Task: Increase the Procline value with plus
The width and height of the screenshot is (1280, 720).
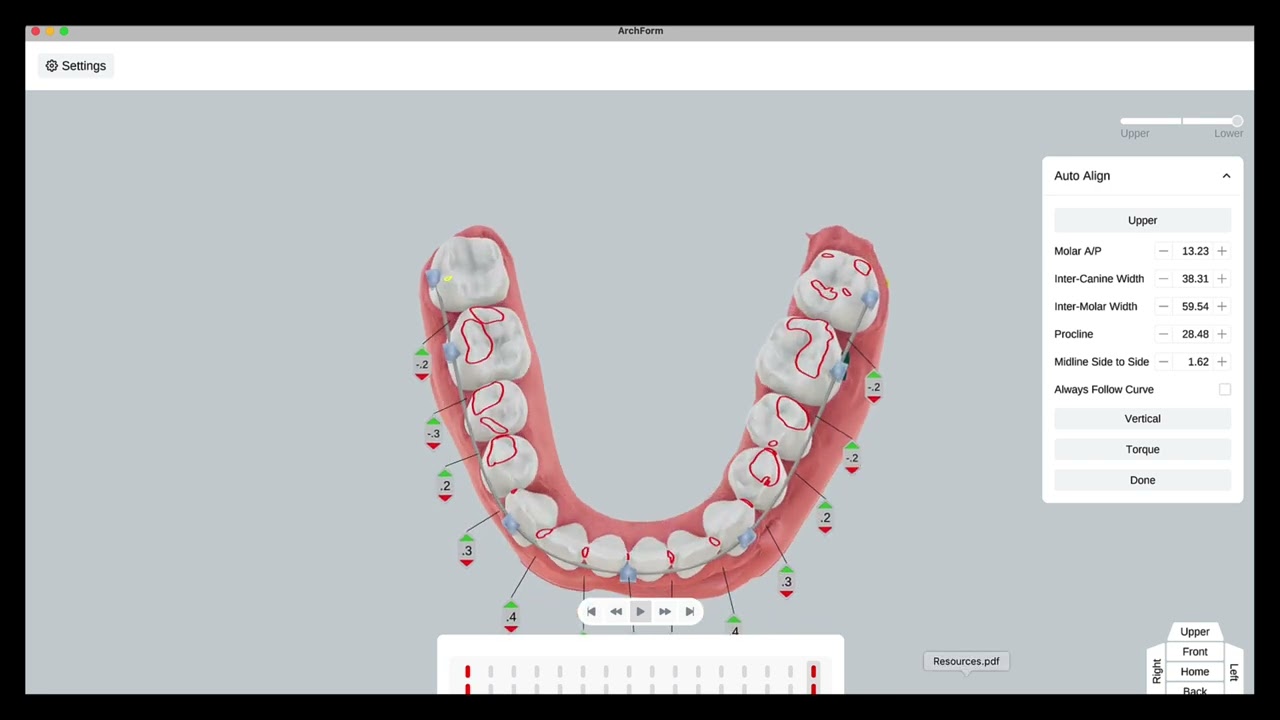Action: 1222,334
